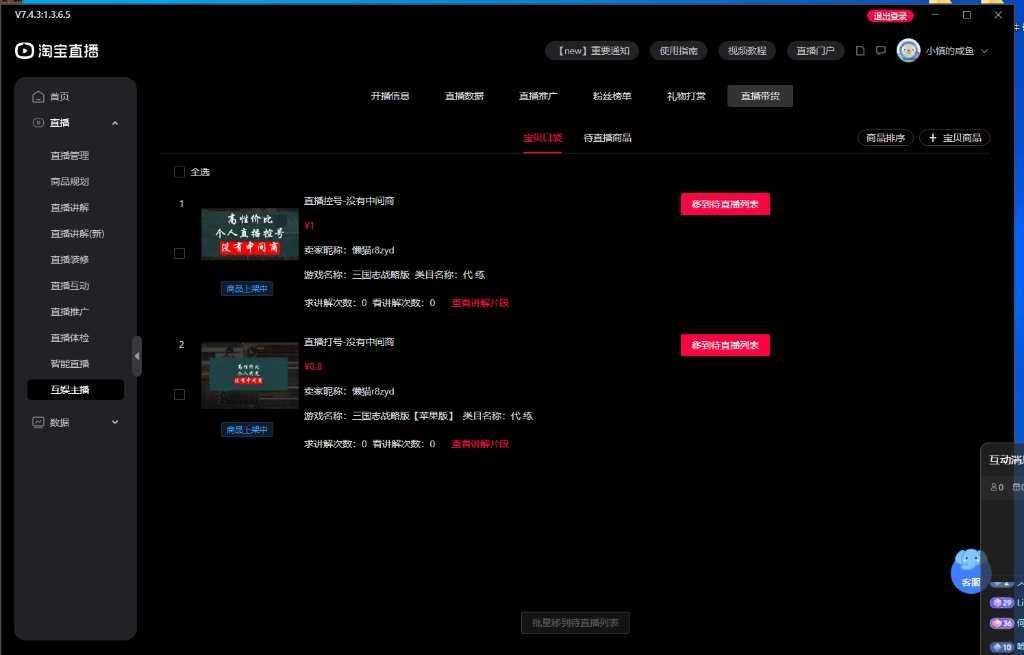
Task: Open 直播讲解(新) in the sidebar
Action: click(77, 234)
